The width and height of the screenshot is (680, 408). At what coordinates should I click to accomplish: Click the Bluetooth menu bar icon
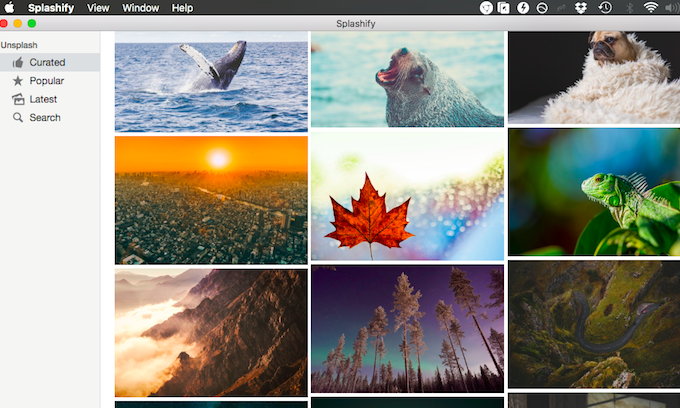pyautogui.click(x=629, y=8)
